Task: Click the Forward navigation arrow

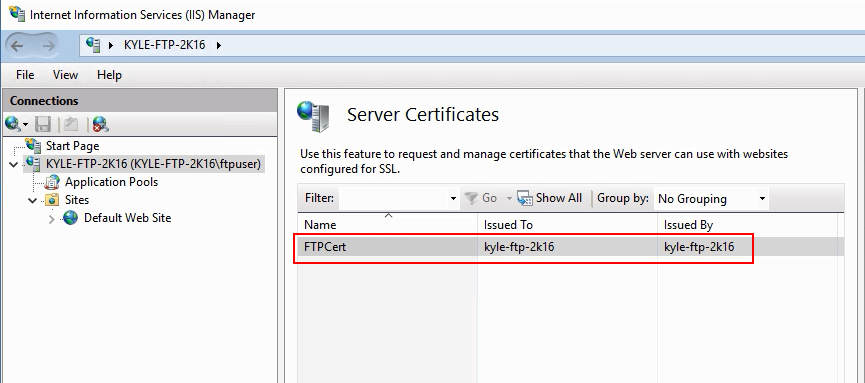Action: (x=49, y=45)
